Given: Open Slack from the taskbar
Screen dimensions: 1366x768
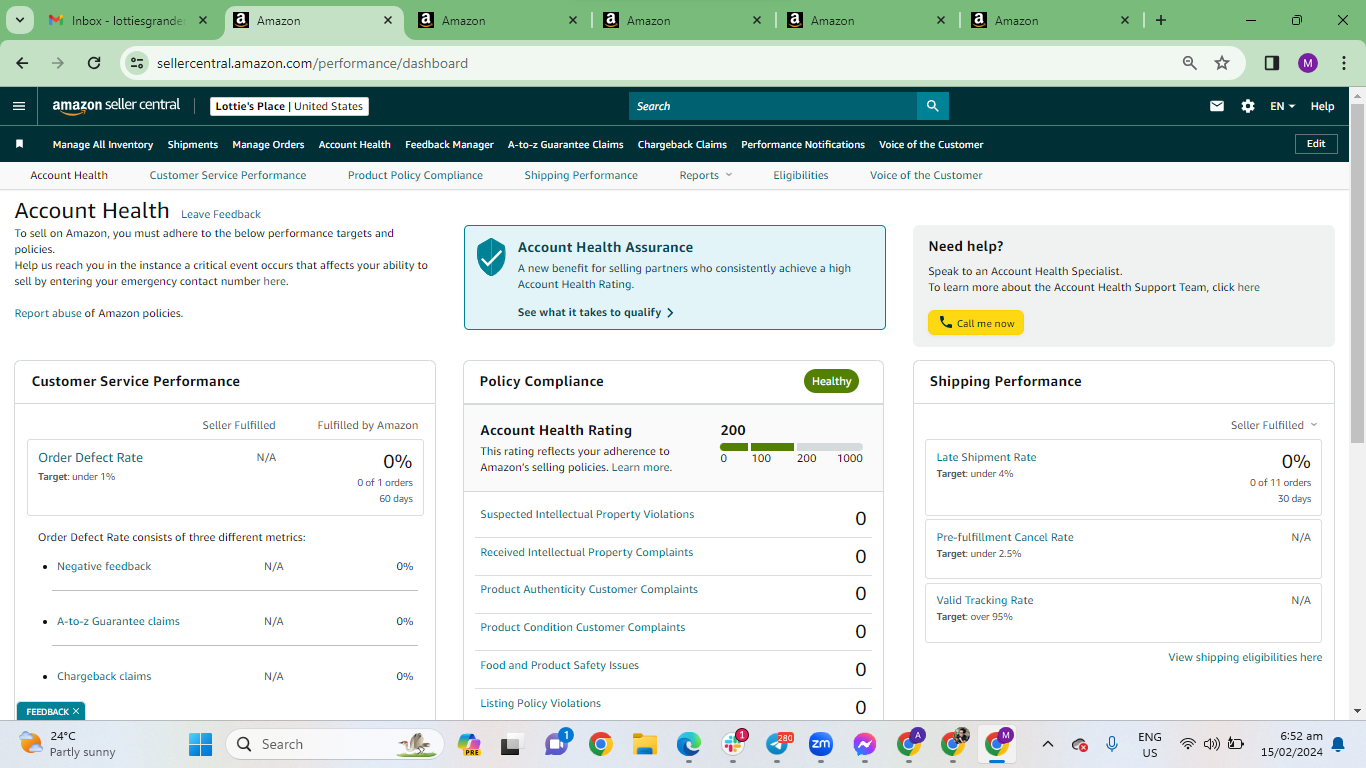Looking at the screenshot, I should tap(733, 744).
